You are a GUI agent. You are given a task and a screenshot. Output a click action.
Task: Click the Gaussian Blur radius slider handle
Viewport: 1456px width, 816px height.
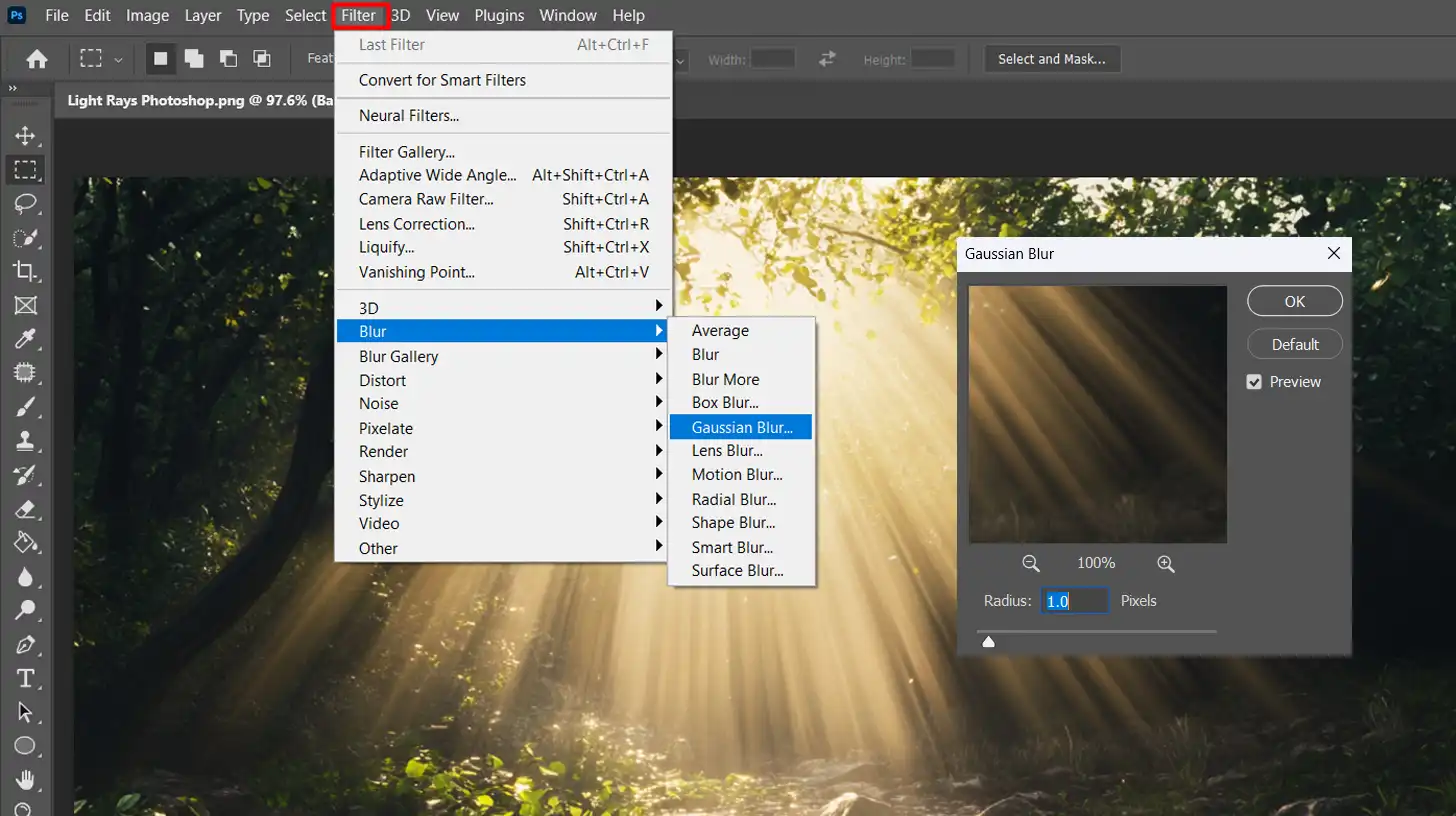point(989,642)
